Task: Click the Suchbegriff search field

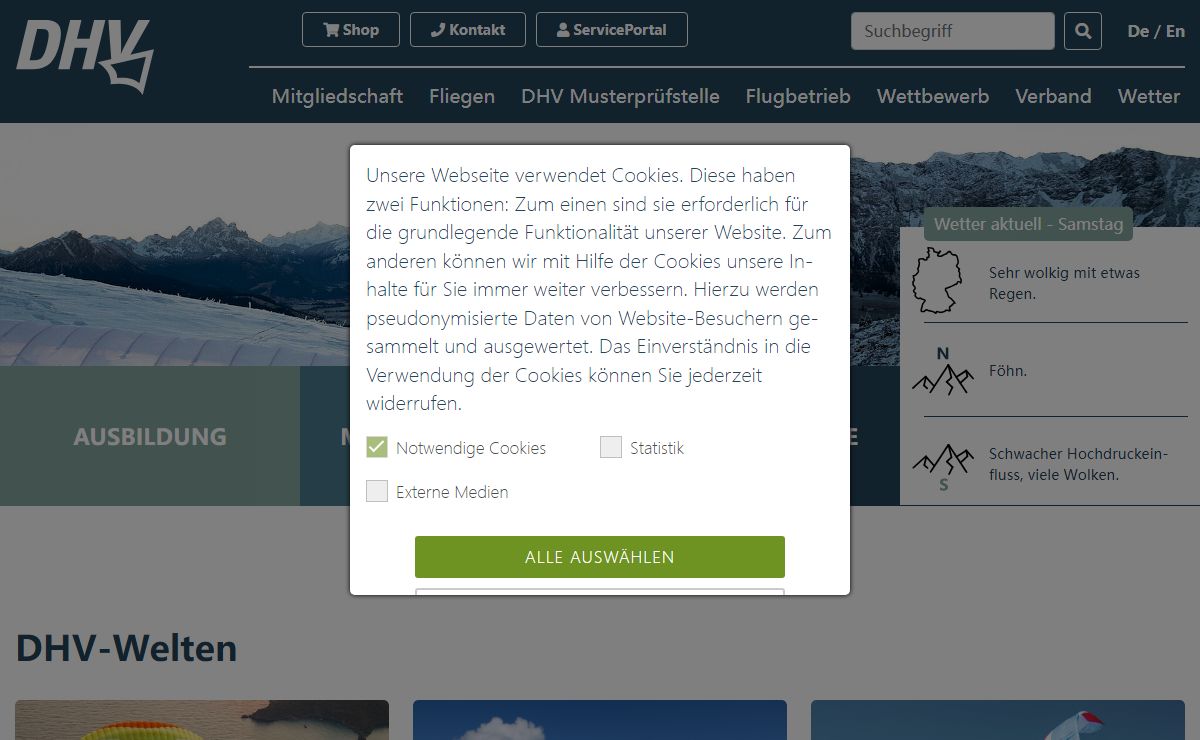Action: coord(953,31)
